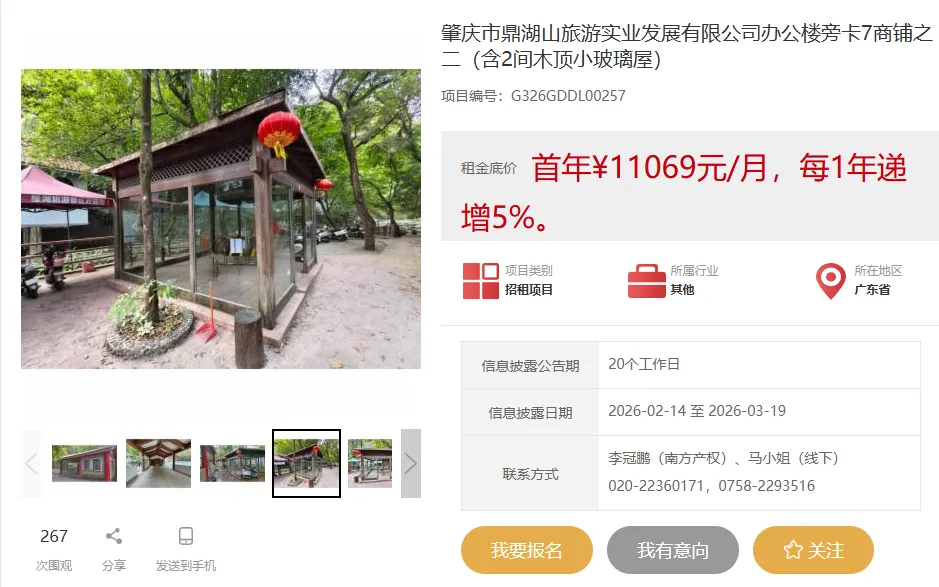Click the red location pin icon
Image resolution: width=939 pixels, height=587 pixels.
pos(831,281)
